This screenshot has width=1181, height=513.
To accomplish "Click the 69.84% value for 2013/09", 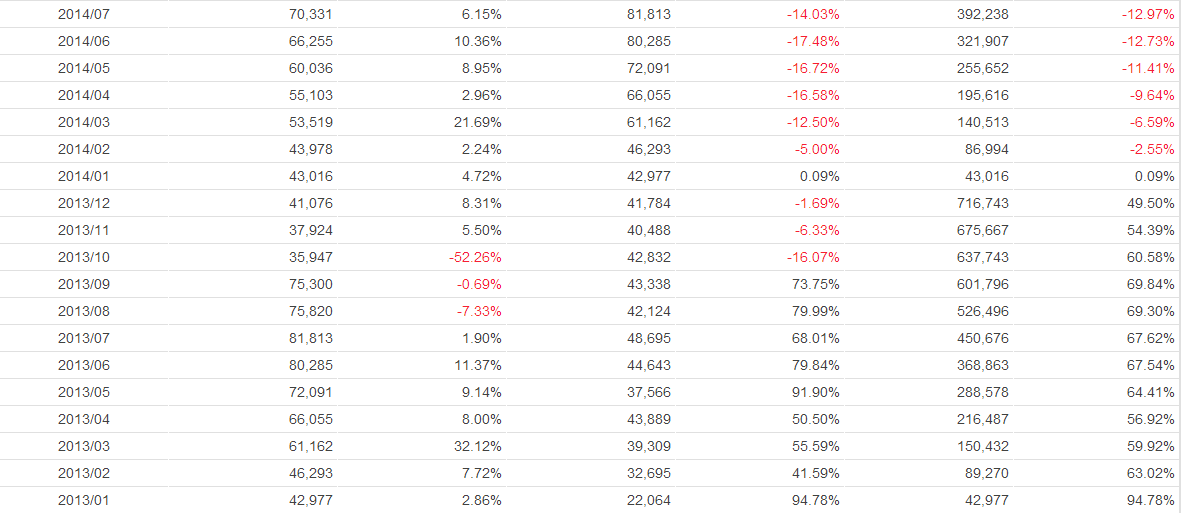I will coord(1149,284).
